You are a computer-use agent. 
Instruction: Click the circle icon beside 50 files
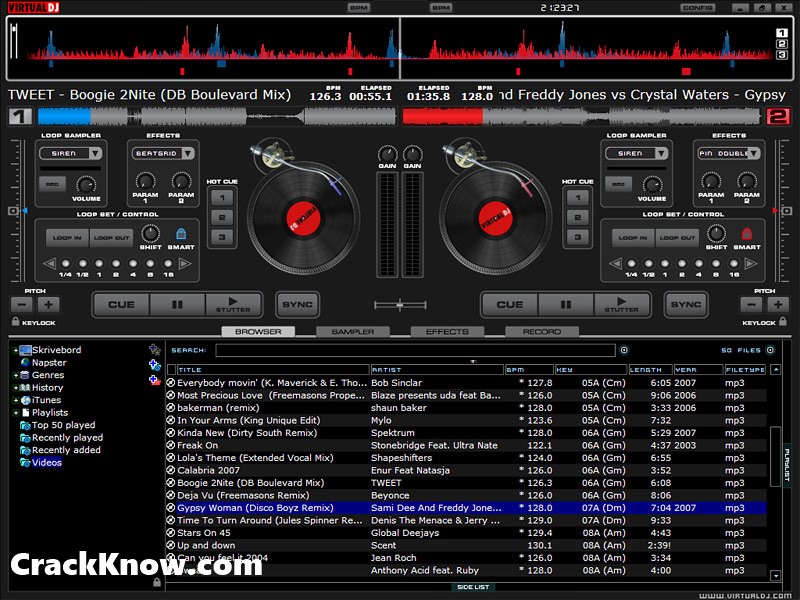click(770, 350)
